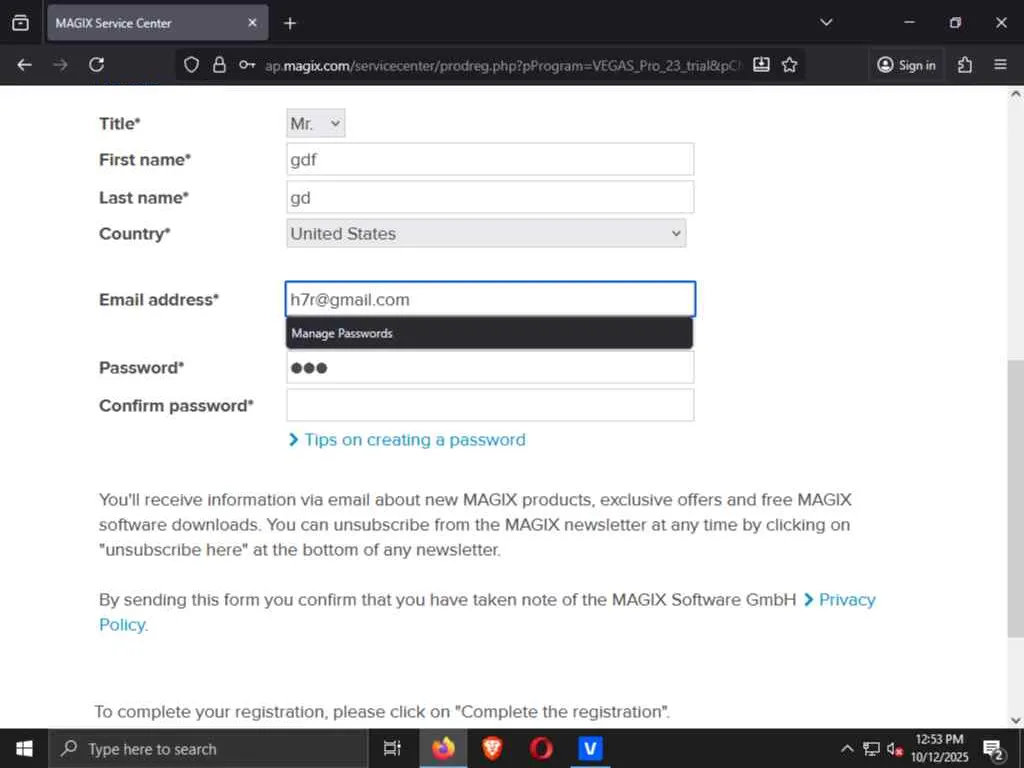
Task: Expand the Country dropdown United States
Action: coord(486,233)
